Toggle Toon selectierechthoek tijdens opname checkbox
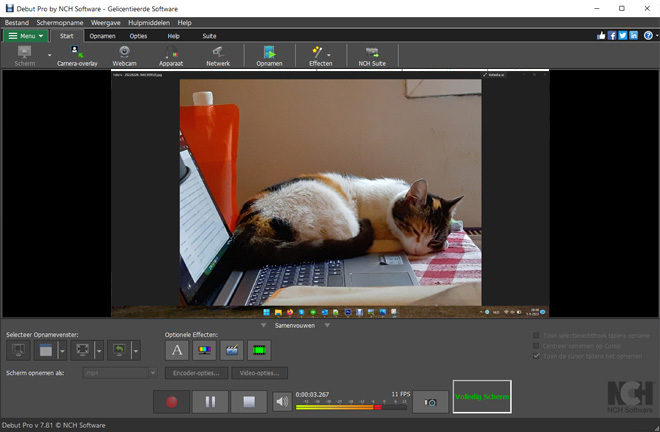660x432 pixels. tap(536, 336)
